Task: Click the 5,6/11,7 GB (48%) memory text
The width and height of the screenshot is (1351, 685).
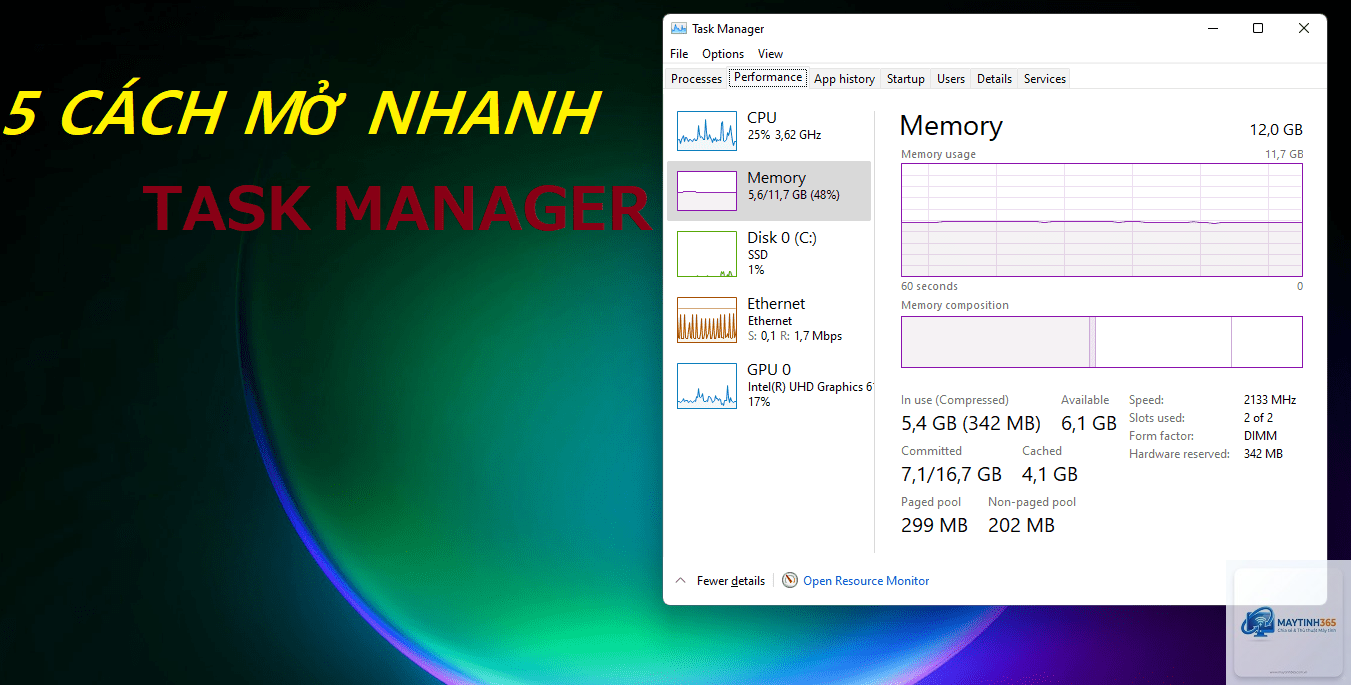Action: pyautogui.click(x=794, y=195)
